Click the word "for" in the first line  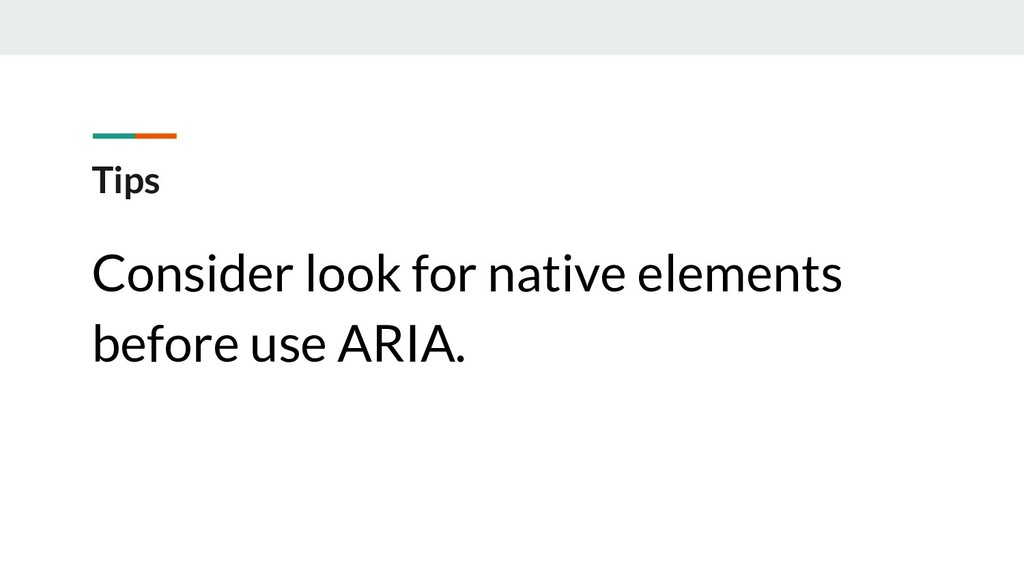443,274
